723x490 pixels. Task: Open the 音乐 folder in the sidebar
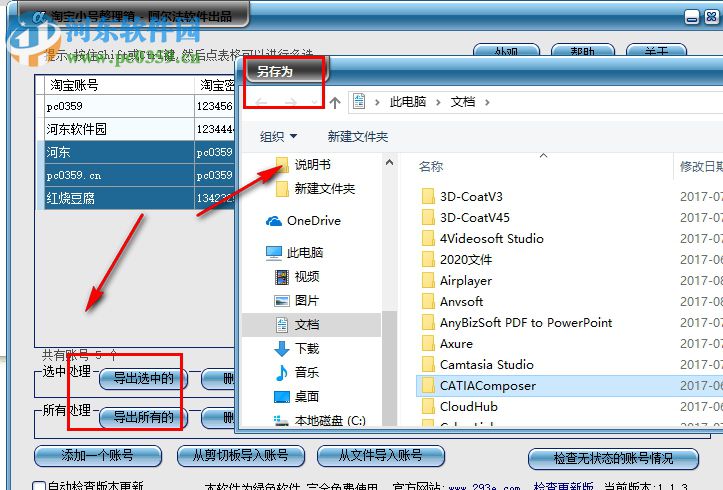point(297,372)
